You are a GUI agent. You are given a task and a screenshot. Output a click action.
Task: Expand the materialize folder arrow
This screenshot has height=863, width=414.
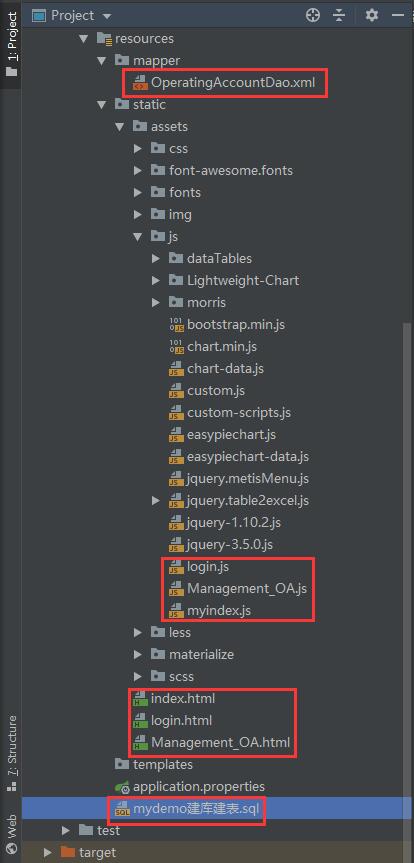point(138,655)
